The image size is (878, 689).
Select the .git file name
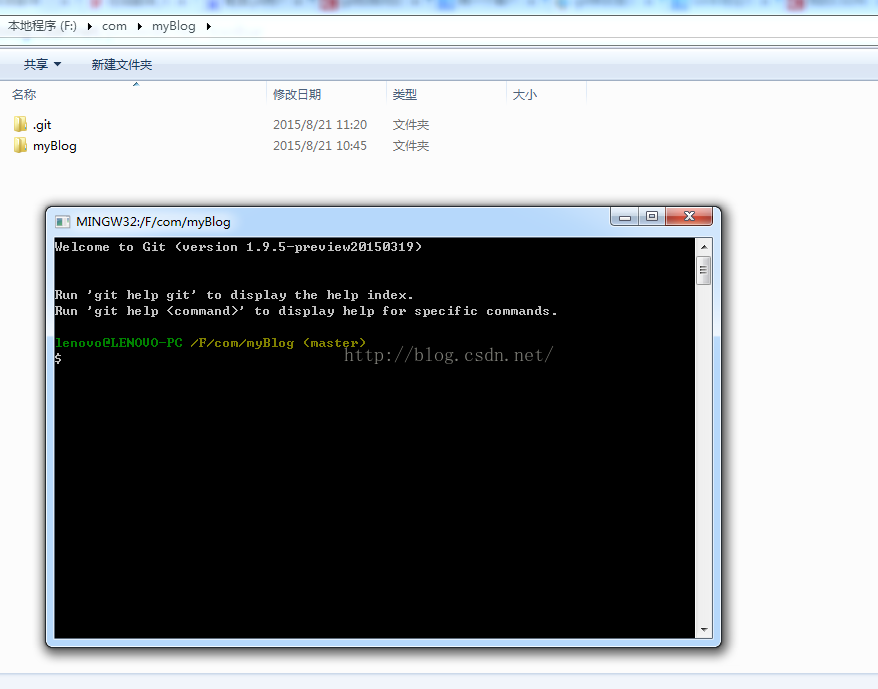click(42, 125)
